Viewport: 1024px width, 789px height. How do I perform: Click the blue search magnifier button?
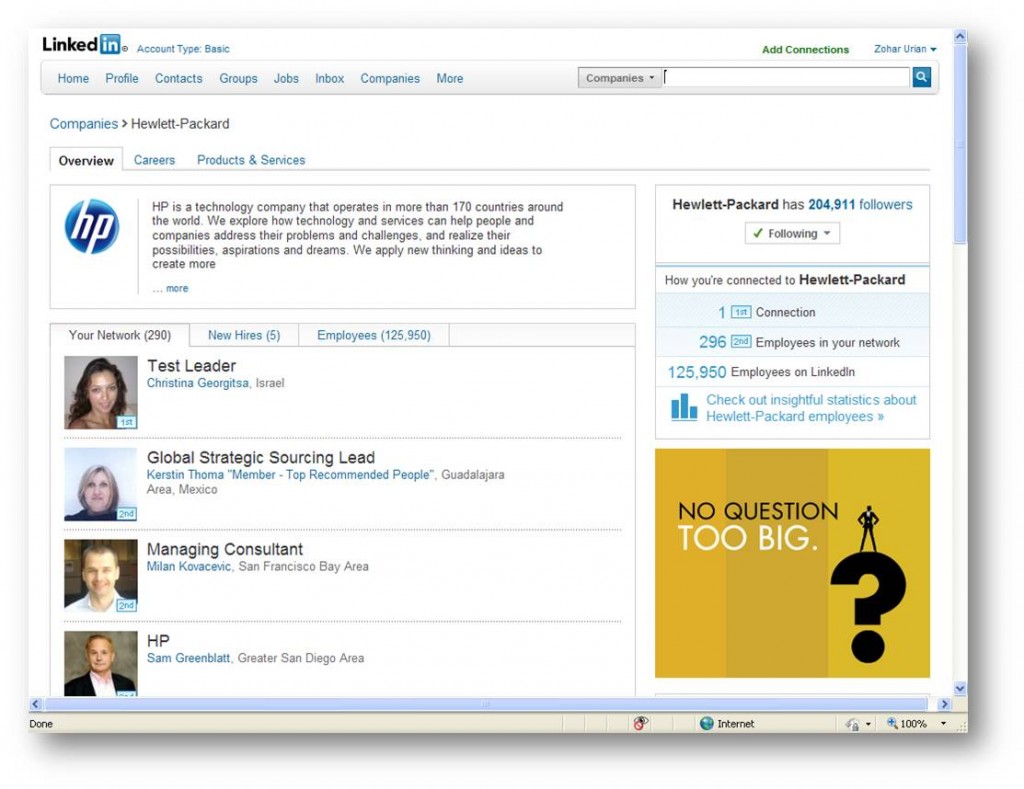921,77
